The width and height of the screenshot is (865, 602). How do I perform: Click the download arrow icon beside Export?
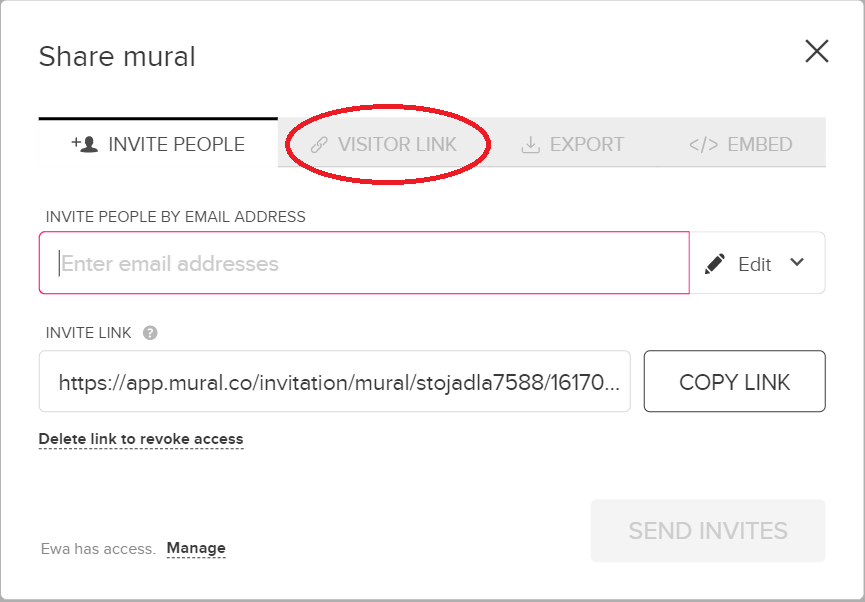530,145
